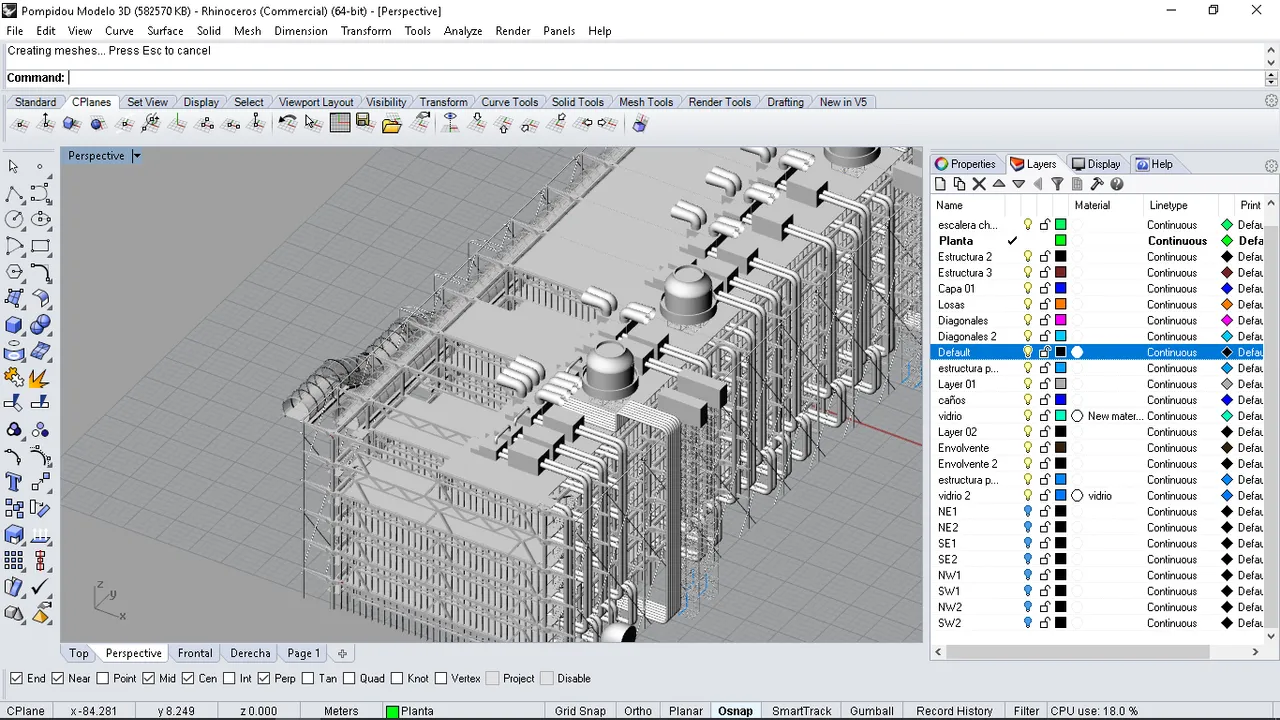Enable the Quad osnap checkbox

(x=349, y=678)
